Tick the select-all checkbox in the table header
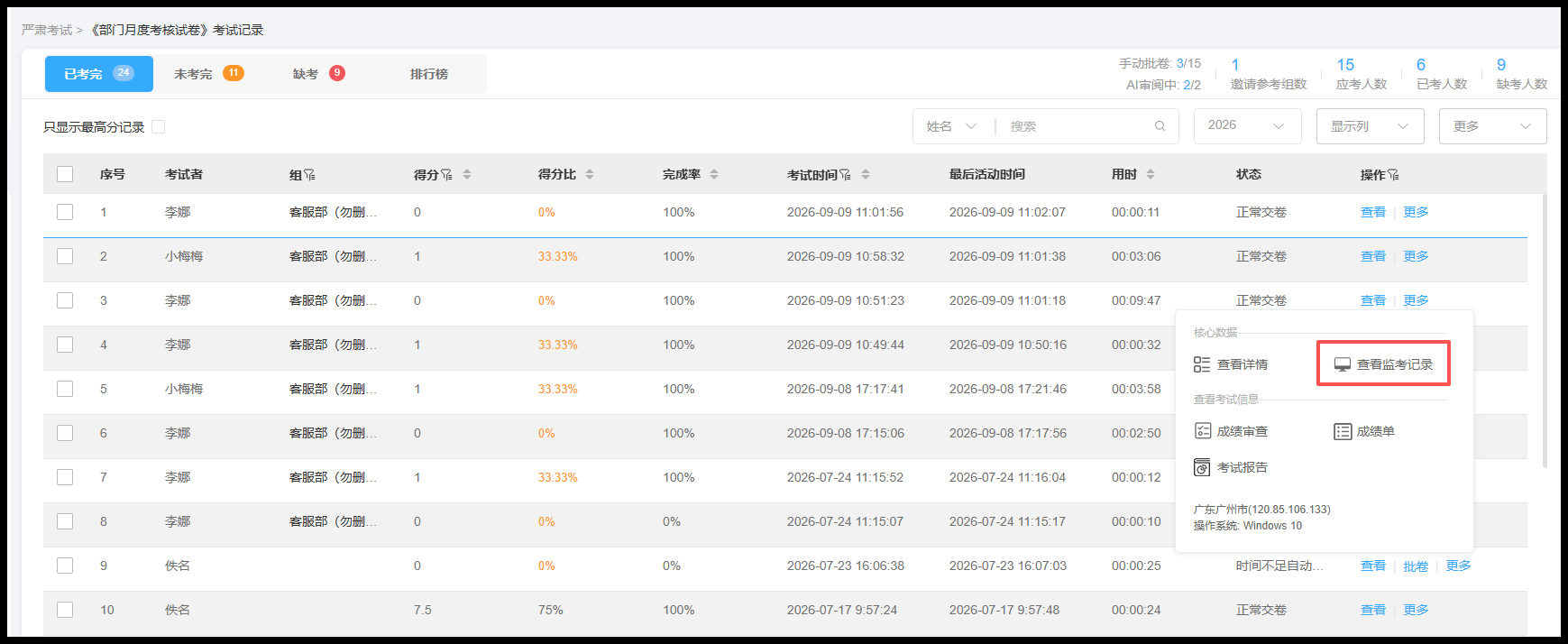Viewport: 1568px width, 644px height. tap(65, 174)
